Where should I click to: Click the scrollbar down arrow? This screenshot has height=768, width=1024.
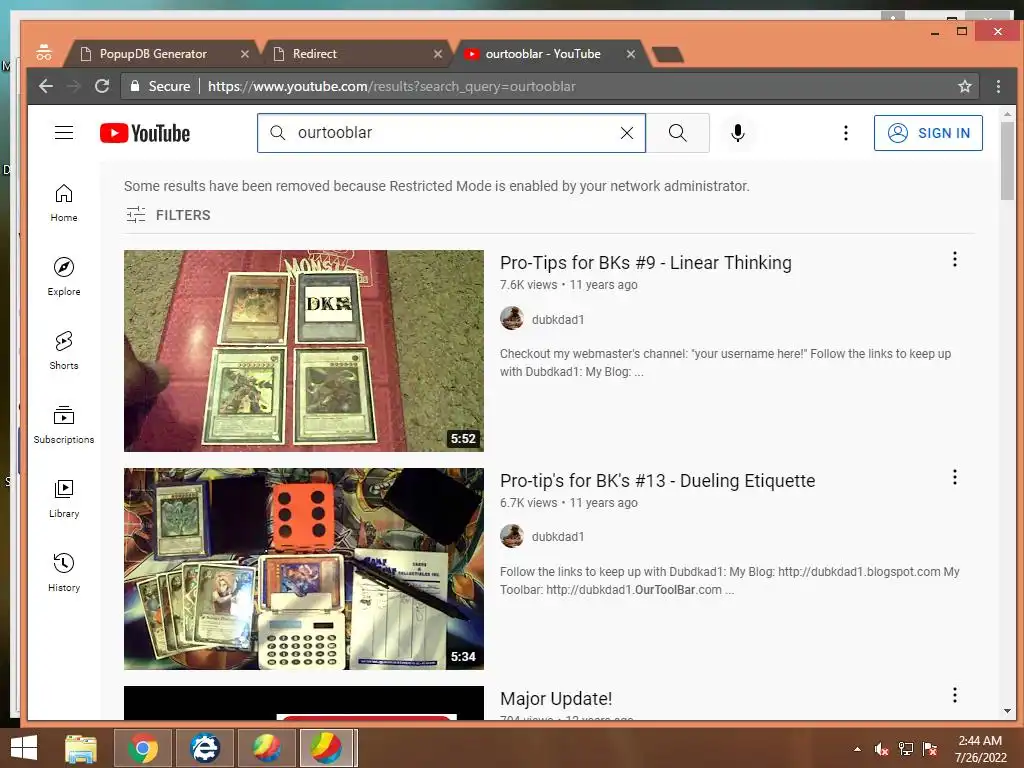[1007, 711]
